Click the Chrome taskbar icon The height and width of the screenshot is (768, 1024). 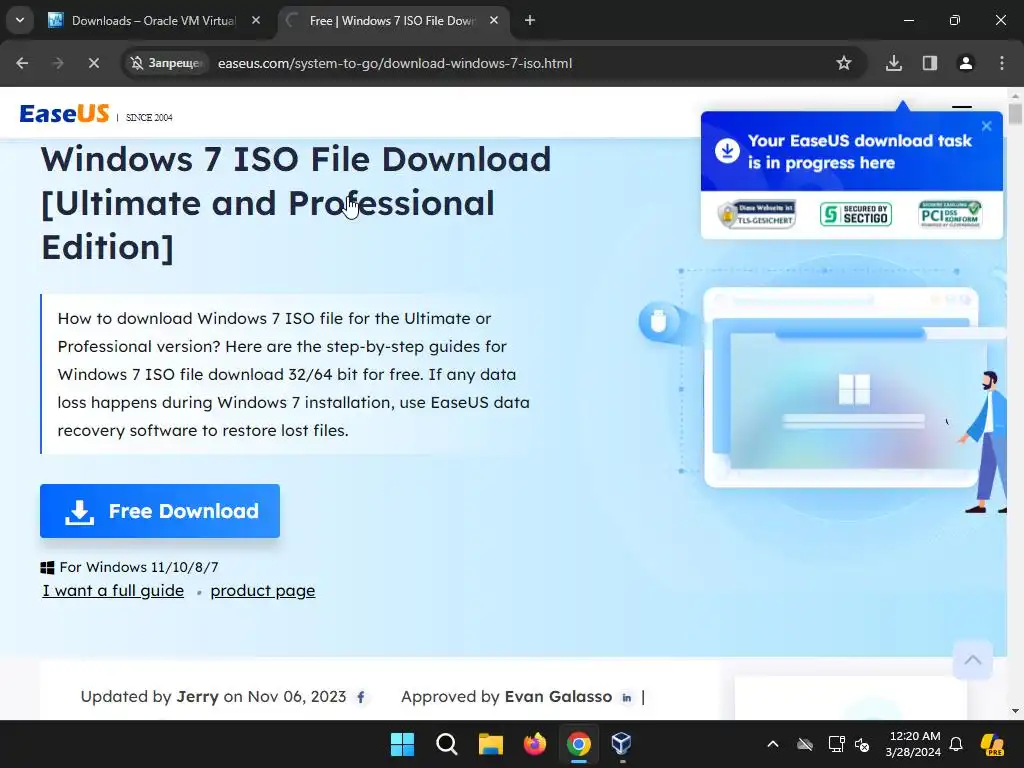579,744
